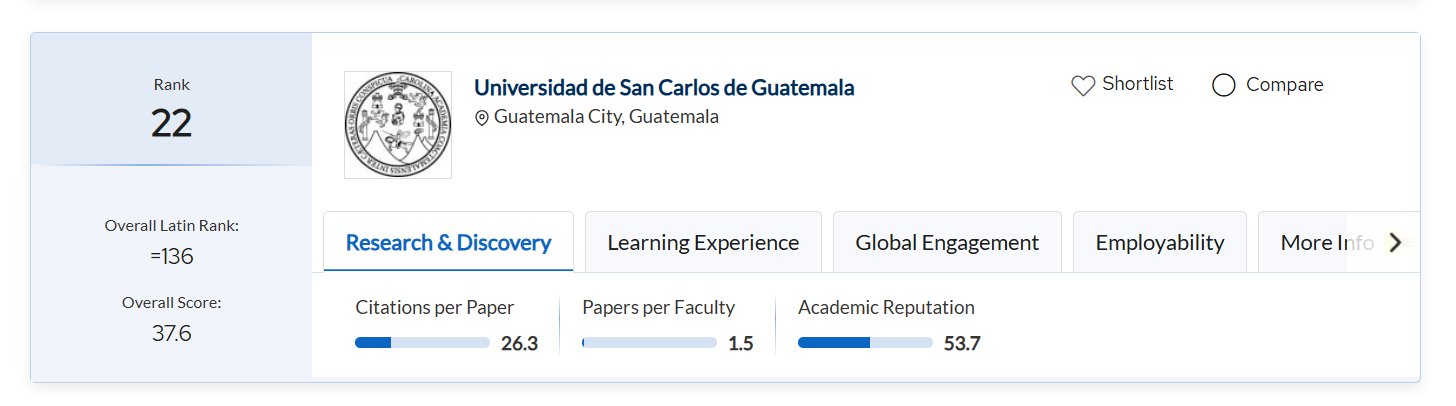Screen dimensions: 1456x406
Task: Click the Overall Score 37.6 value
Action: pos(171,334)
